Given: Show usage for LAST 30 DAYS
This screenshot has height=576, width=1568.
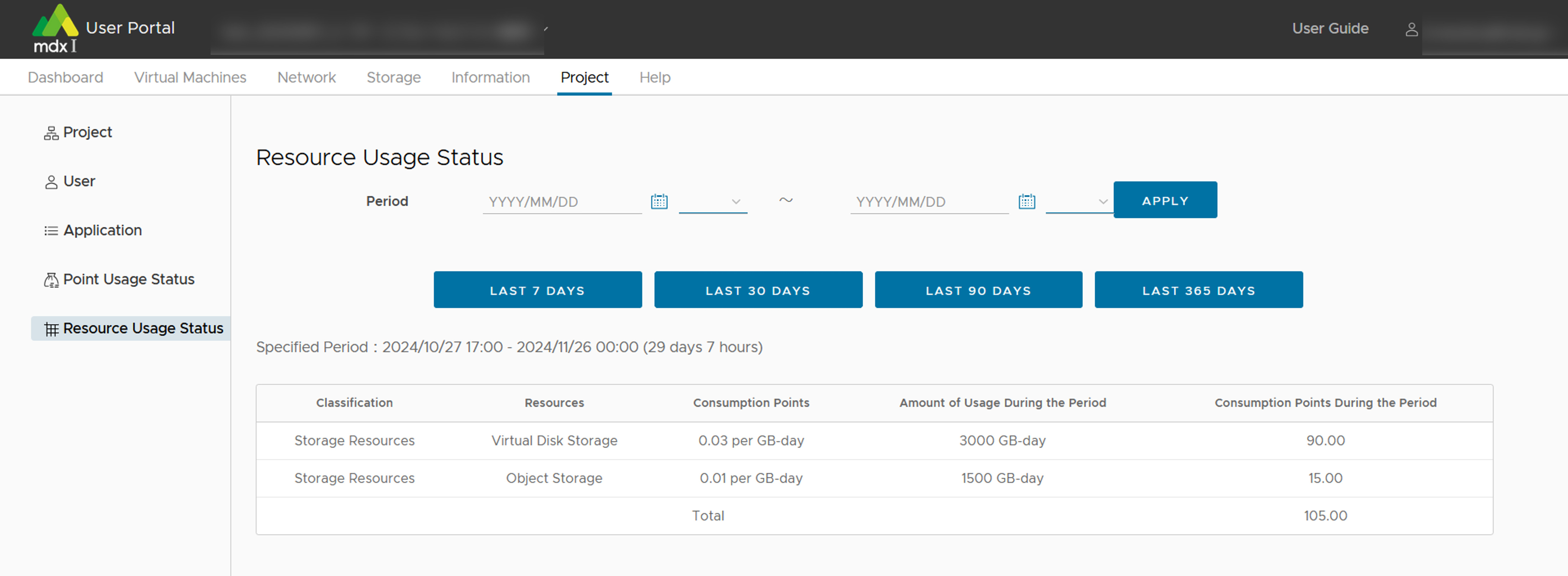Looking at the screenshot, I should click(x=757, y=290).
